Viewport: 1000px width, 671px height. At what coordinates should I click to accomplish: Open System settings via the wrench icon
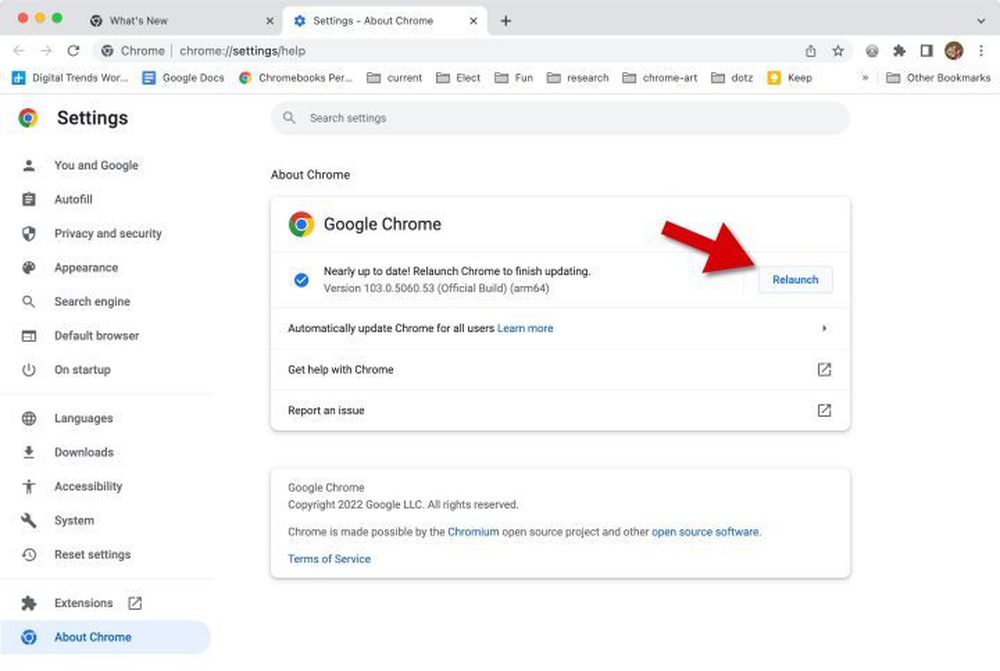click(x=28, y=520)
